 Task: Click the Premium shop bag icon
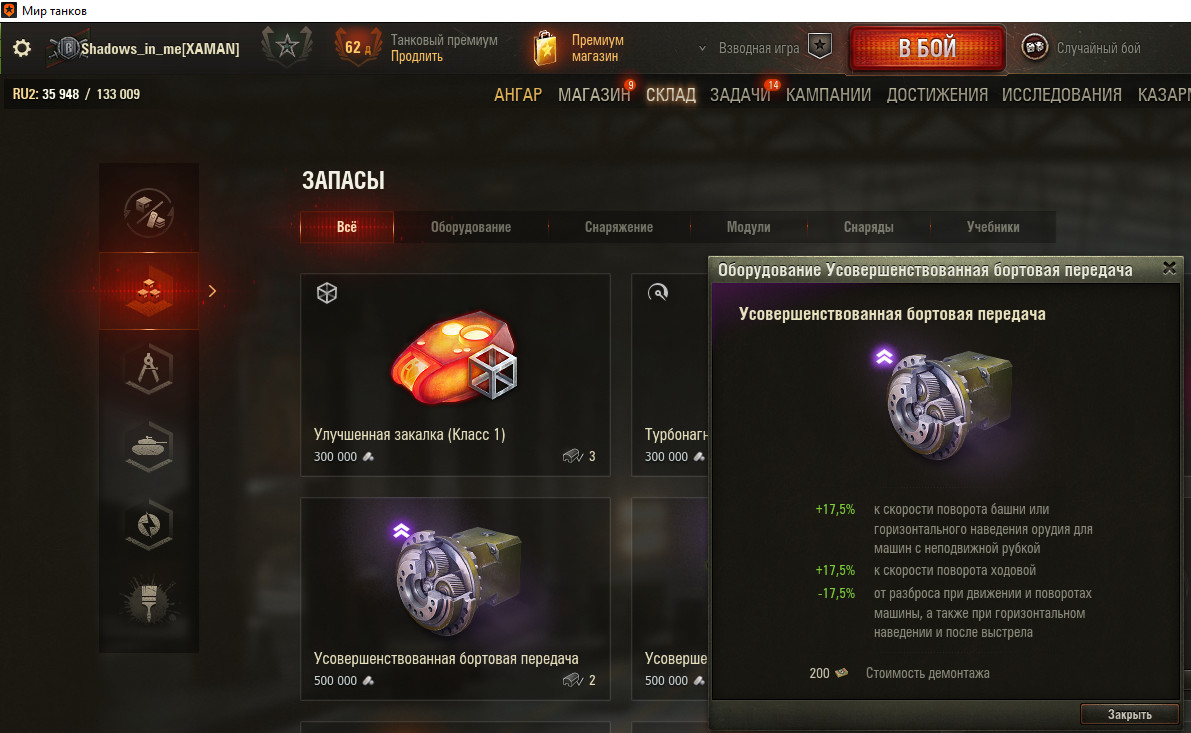coord(545,48)
